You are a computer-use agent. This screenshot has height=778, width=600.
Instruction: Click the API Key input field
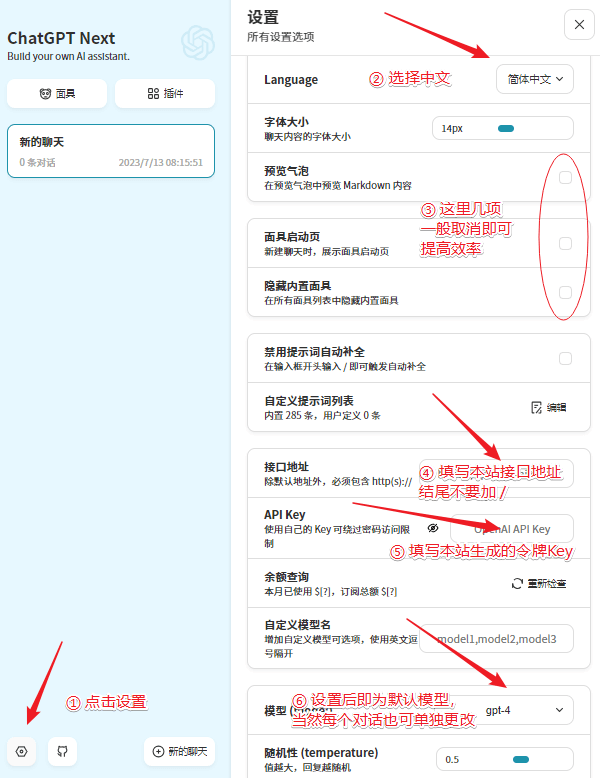click(512, 528)
